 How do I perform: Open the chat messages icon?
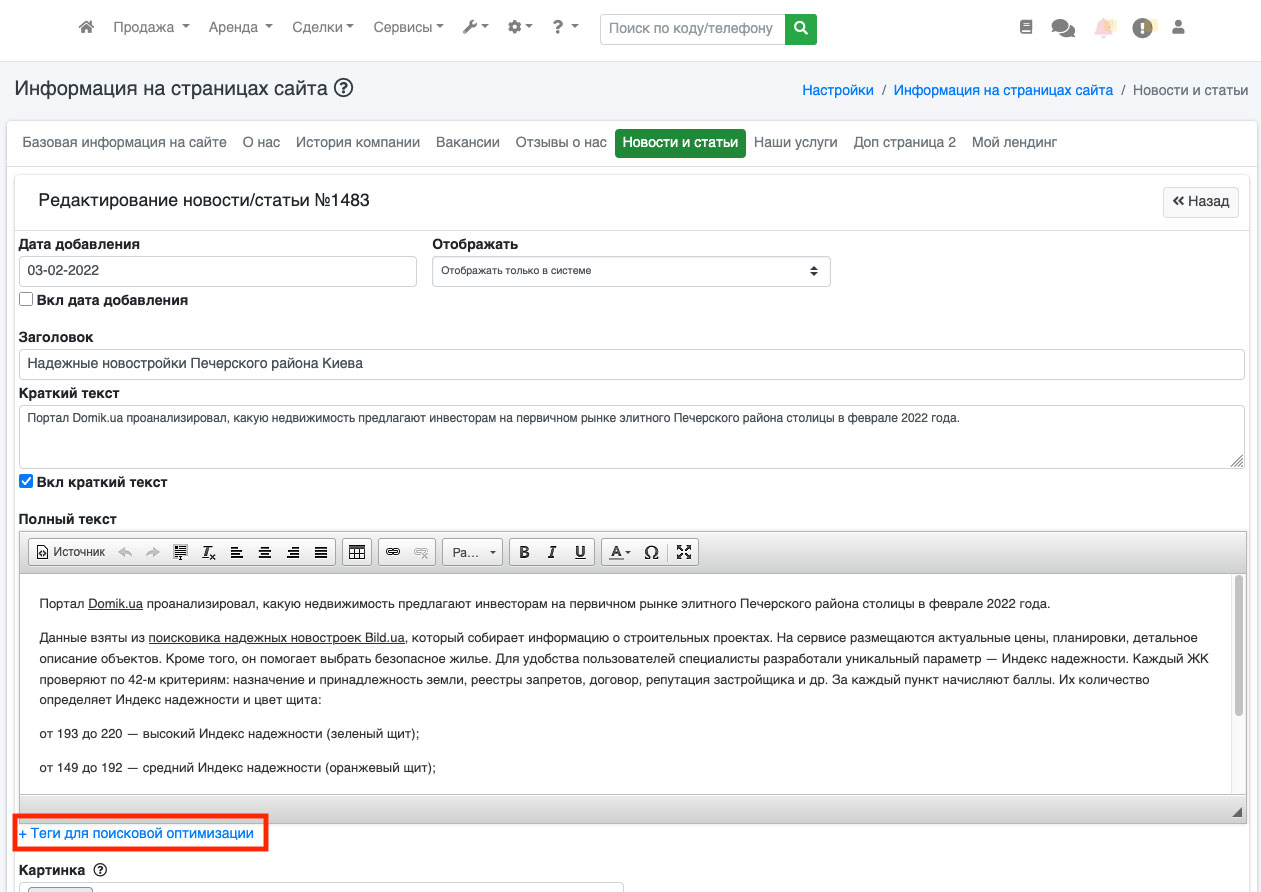(x=1062, y=29)
